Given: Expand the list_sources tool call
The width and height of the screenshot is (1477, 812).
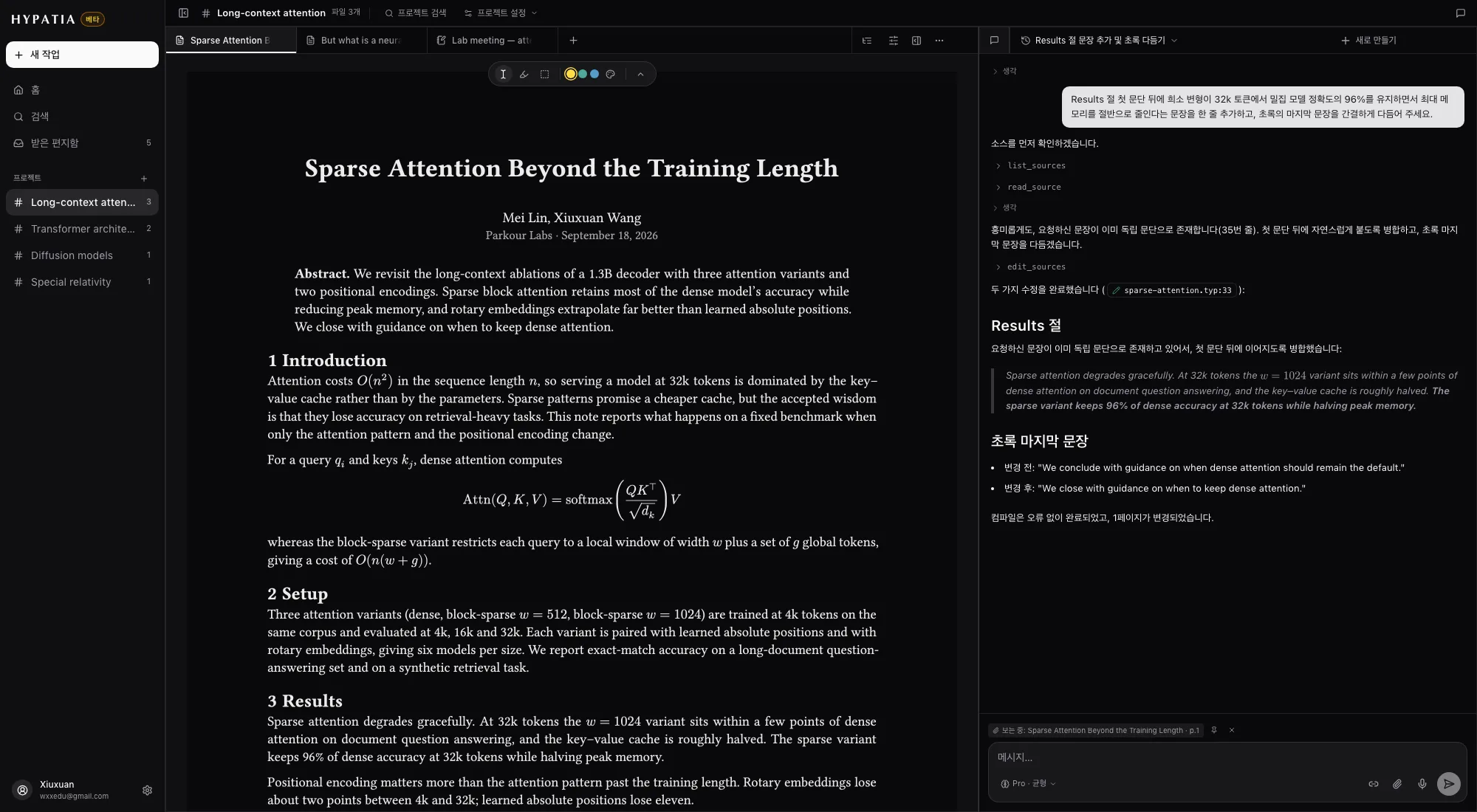Looking at the screenshot, I should (1030, 165).
